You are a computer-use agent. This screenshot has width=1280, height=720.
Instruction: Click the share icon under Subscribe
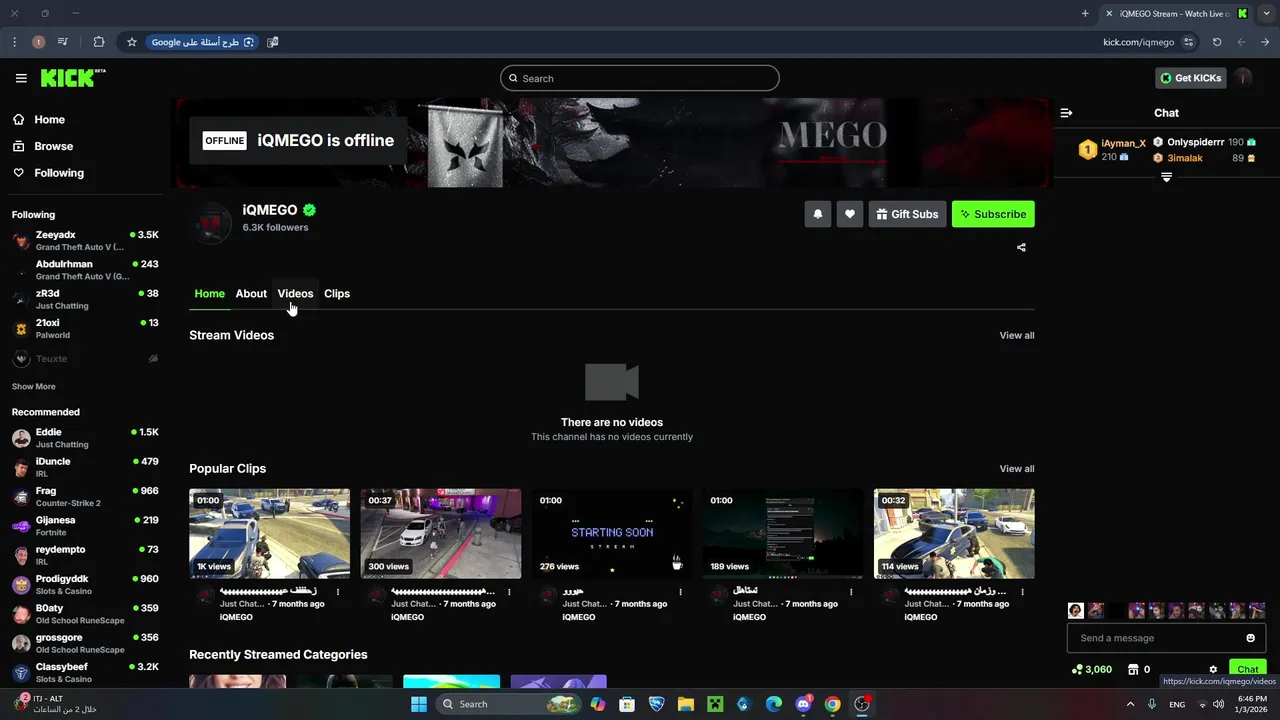1021,247
